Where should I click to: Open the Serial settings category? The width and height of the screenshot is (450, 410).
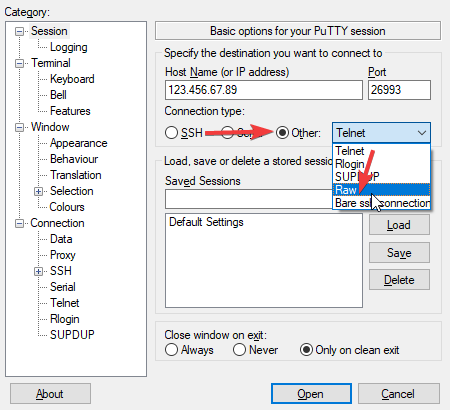tap(63, 287)
